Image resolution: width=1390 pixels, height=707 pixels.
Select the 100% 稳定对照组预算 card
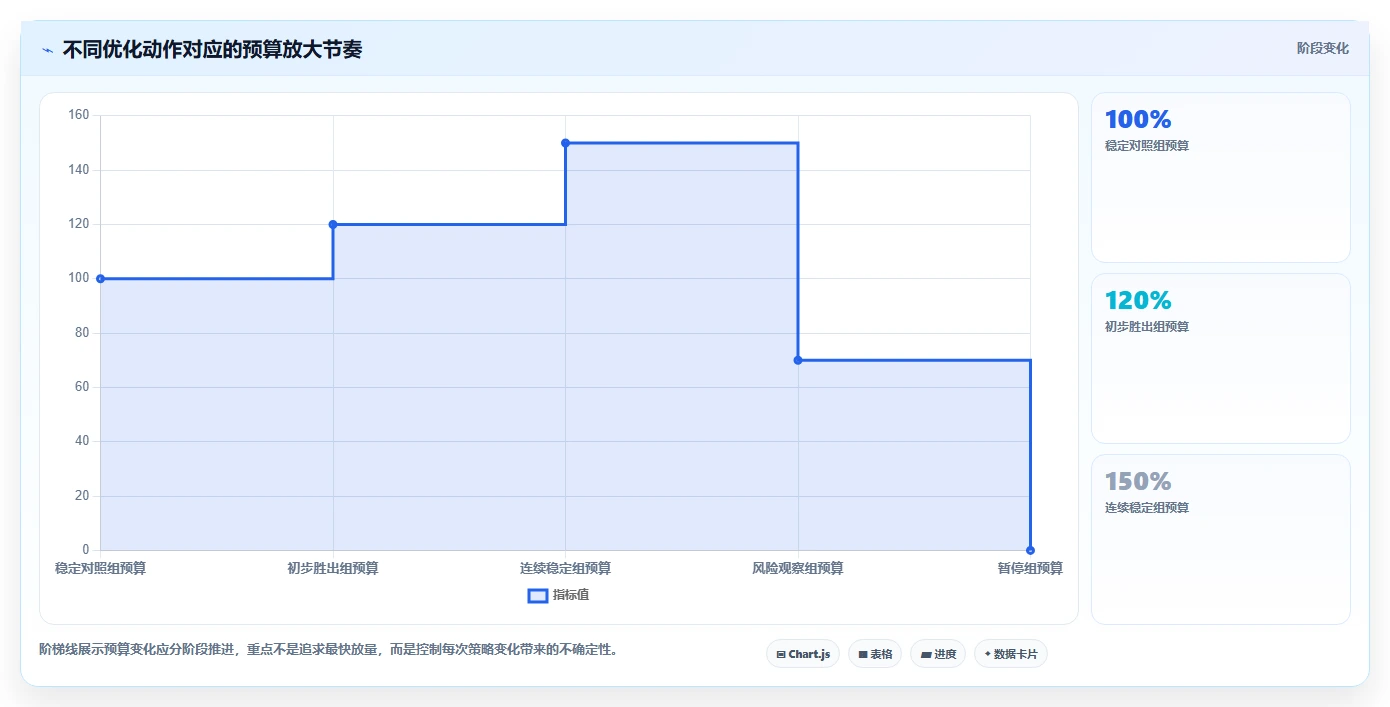[x=1221, y=177]
